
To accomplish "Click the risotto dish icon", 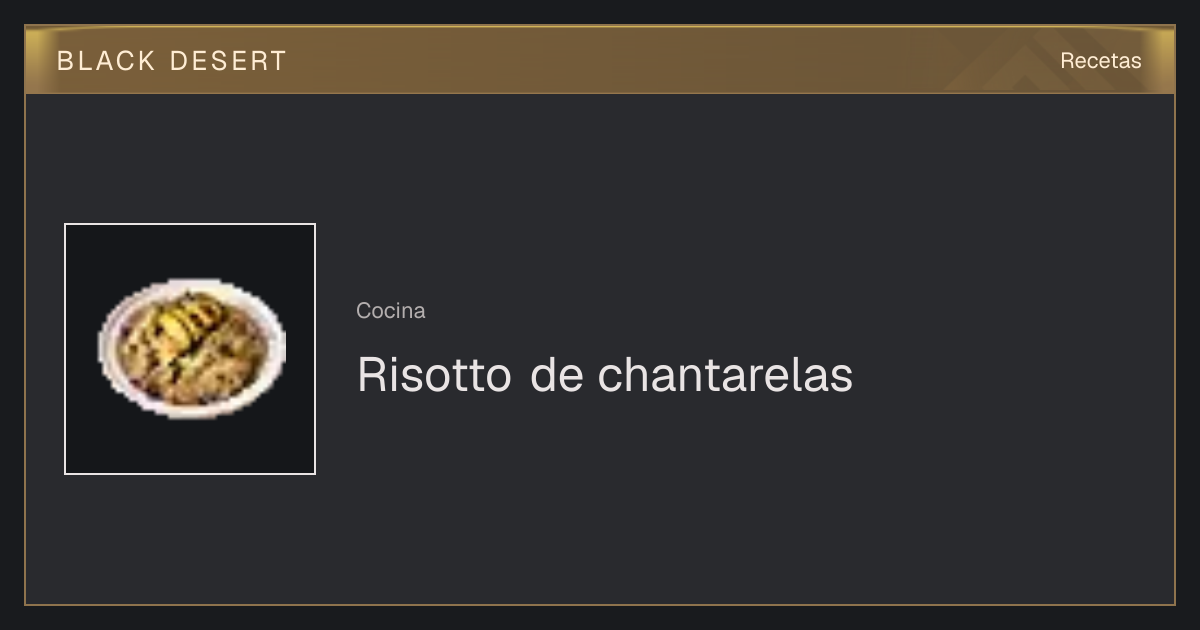I will [x=190, y=348].
